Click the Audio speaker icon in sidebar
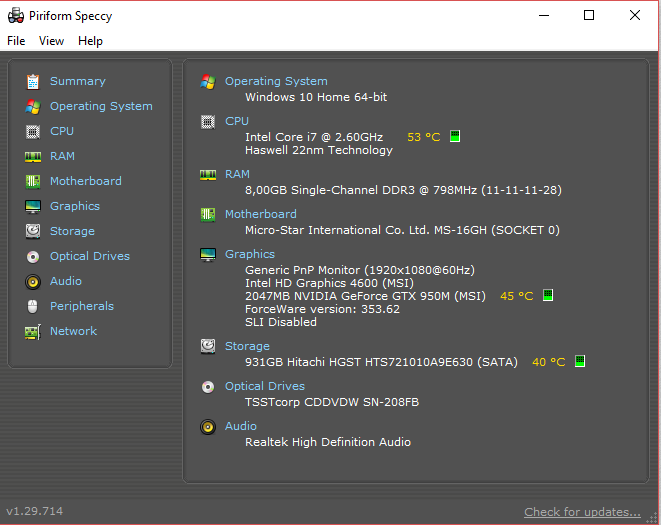The image size is (661, 525). click(33, 281)
